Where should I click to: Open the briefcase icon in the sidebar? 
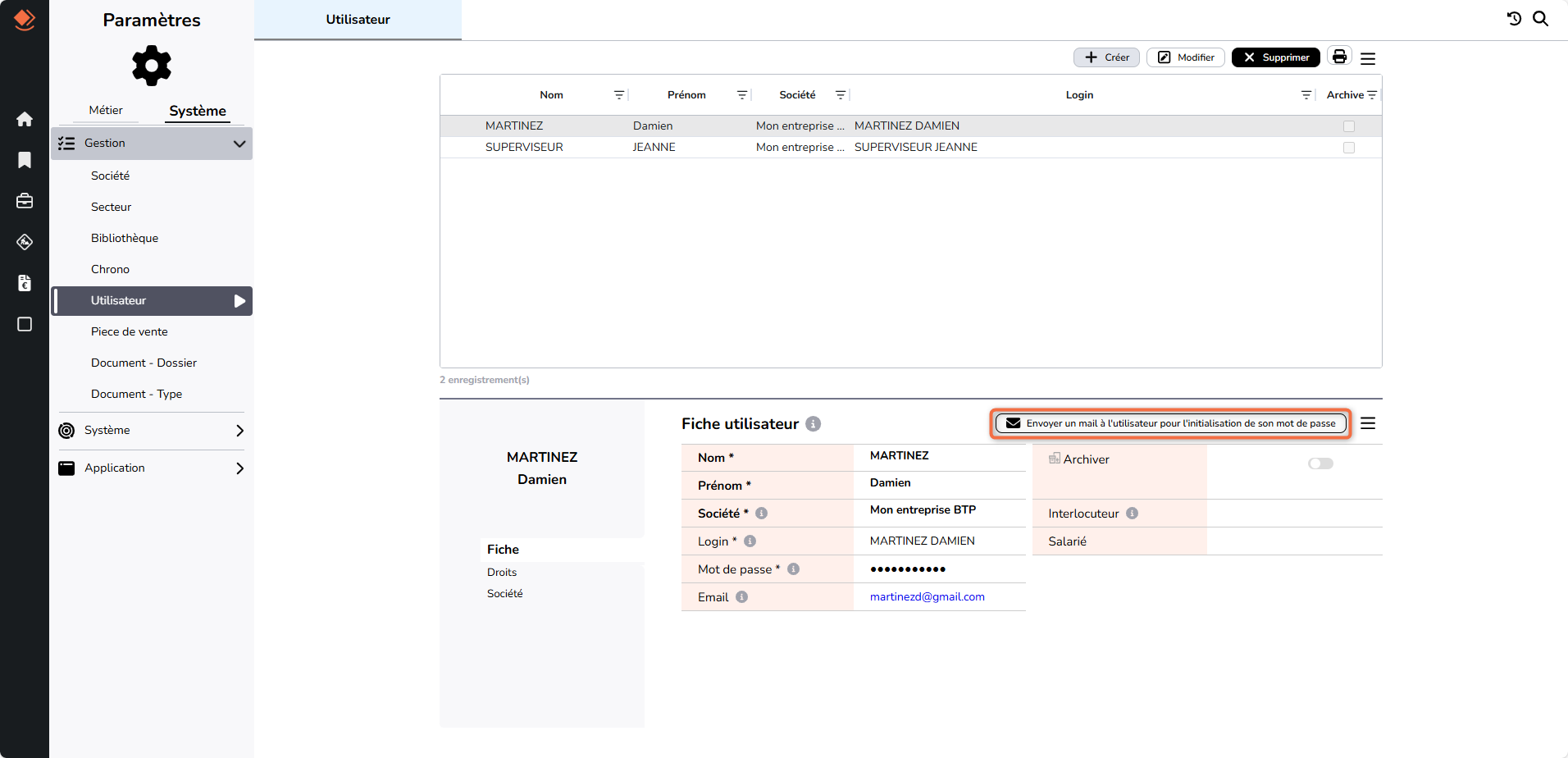point(25,200)
